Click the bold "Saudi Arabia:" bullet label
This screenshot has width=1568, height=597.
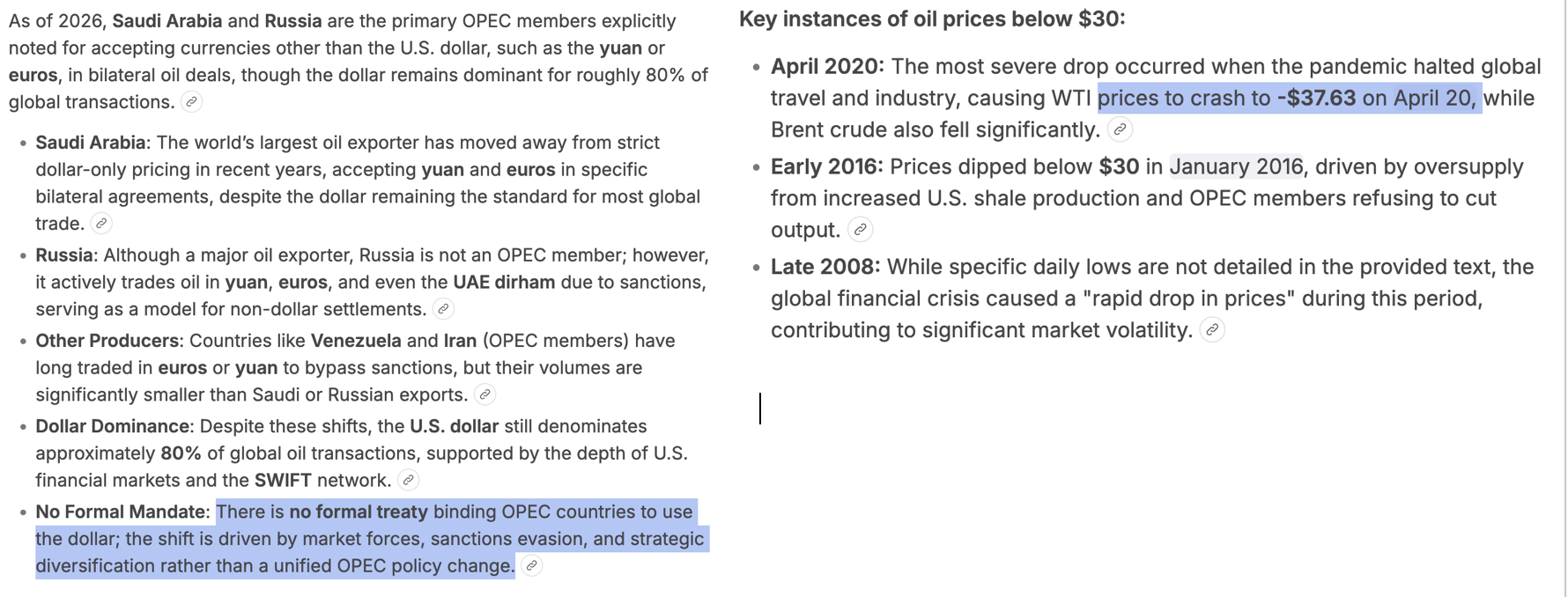(x=93, y=143)
